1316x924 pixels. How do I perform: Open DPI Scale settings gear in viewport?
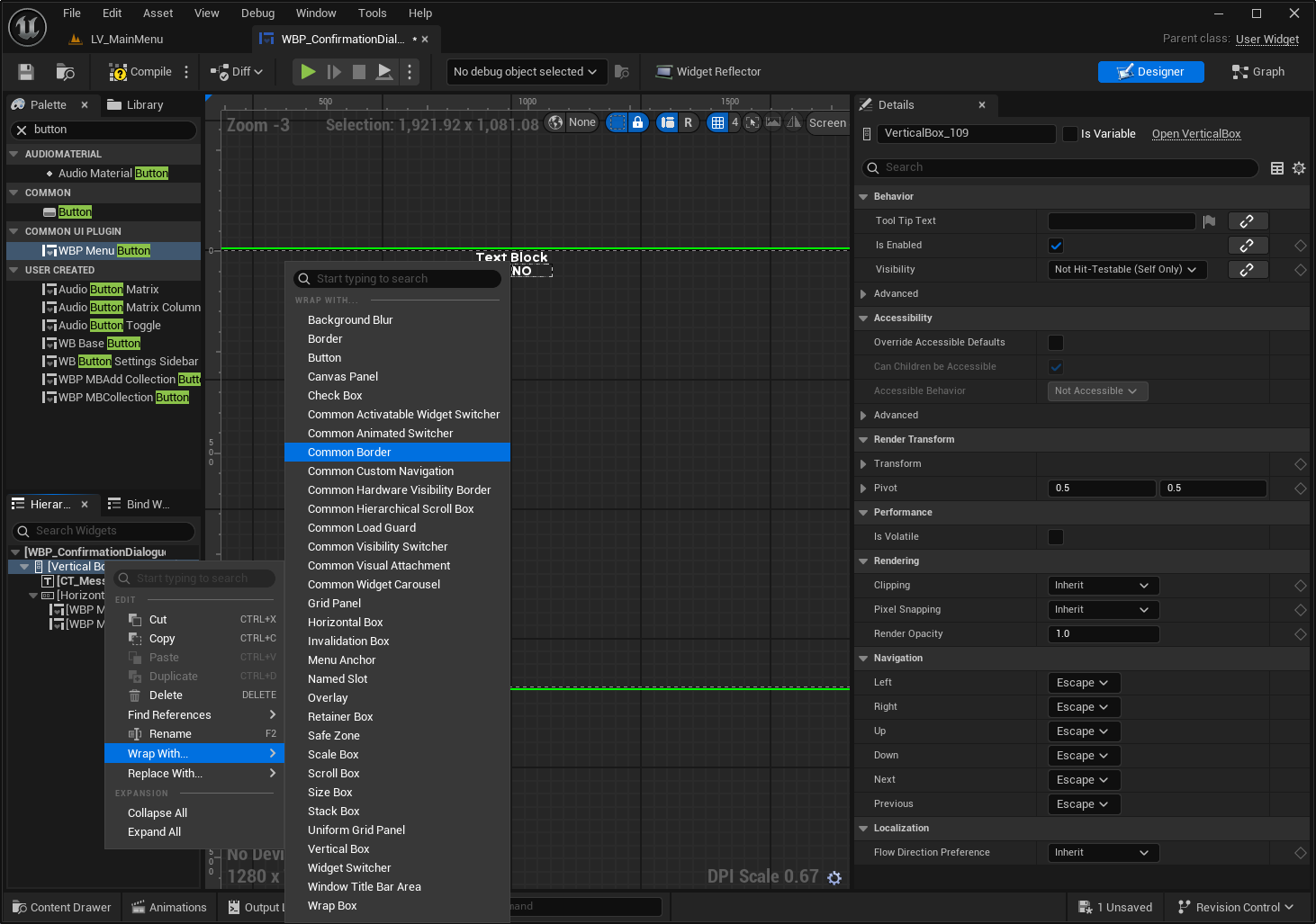pos(834,878)
